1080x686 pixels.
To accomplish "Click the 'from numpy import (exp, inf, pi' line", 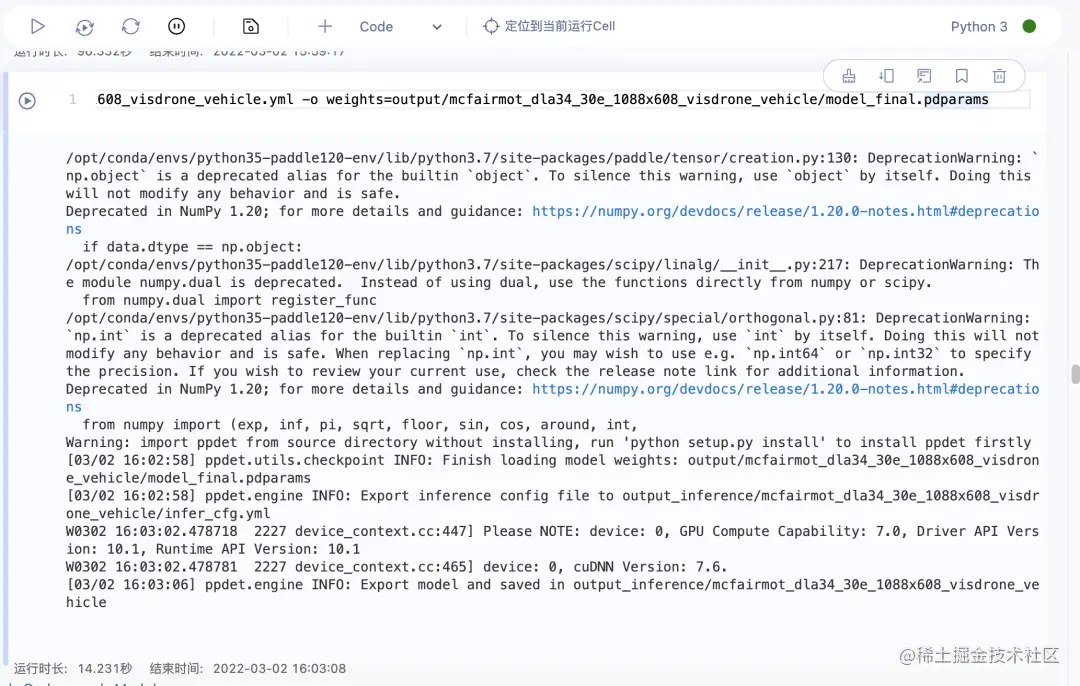I will pyautogui.click(x=360, y=424).
